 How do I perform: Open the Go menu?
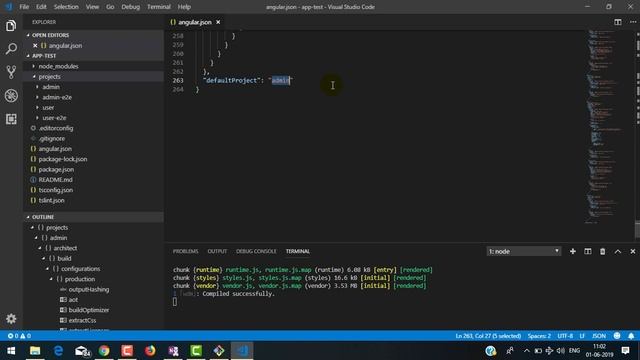coord(110,7)
